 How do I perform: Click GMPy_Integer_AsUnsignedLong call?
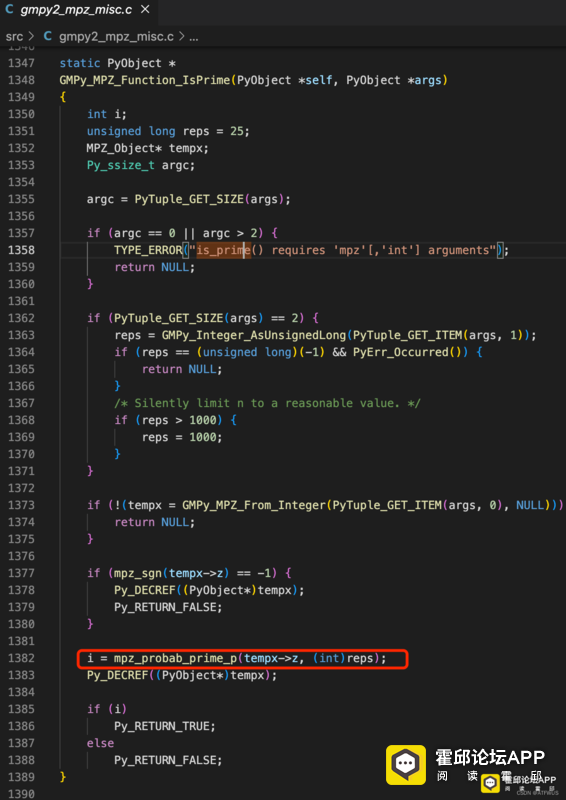click(253, 335)
